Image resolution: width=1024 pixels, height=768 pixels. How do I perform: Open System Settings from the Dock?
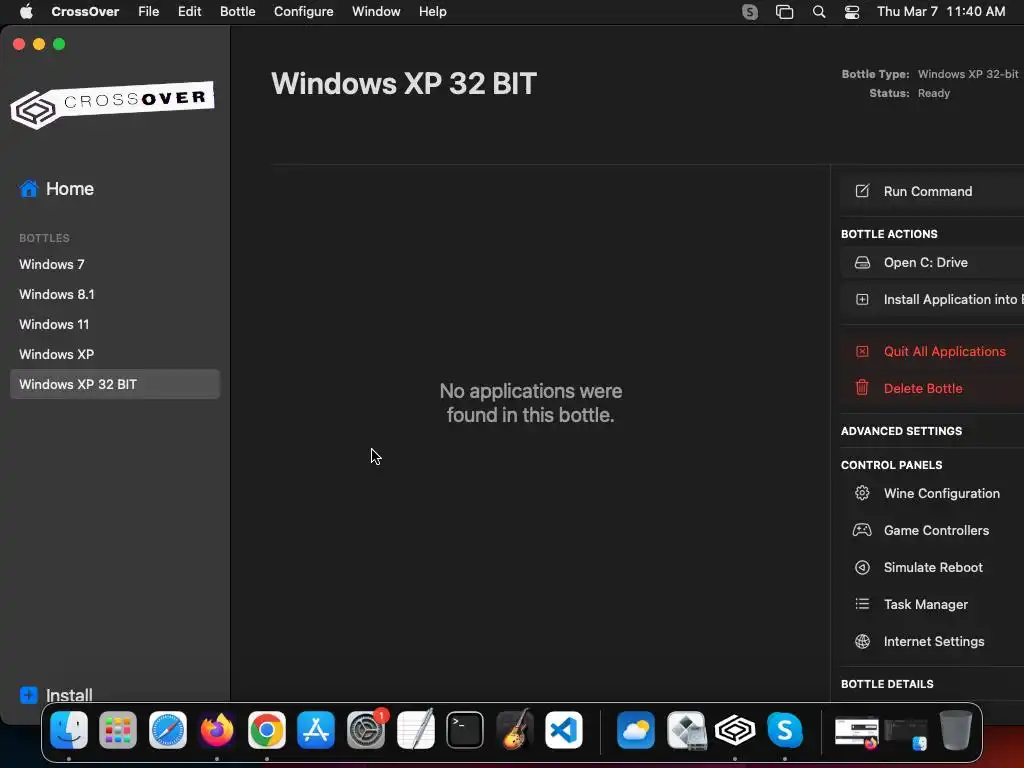coord(366,729)
